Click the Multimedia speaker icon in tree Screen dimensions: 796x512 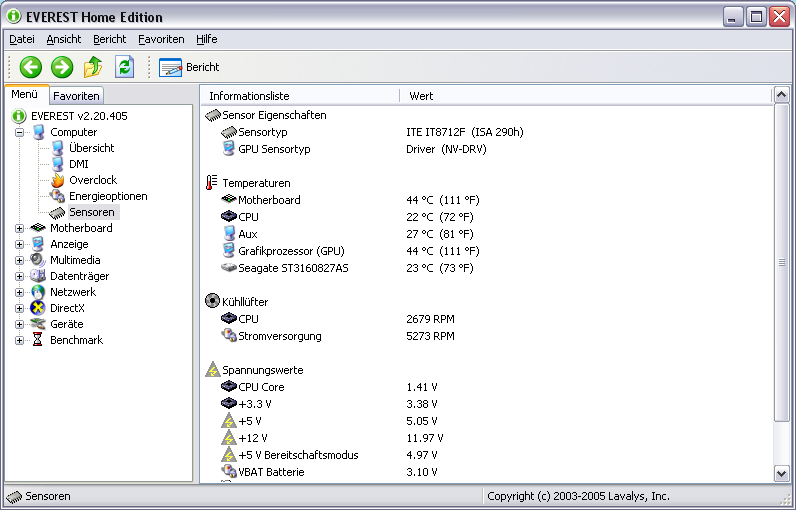tap(38, 260)
